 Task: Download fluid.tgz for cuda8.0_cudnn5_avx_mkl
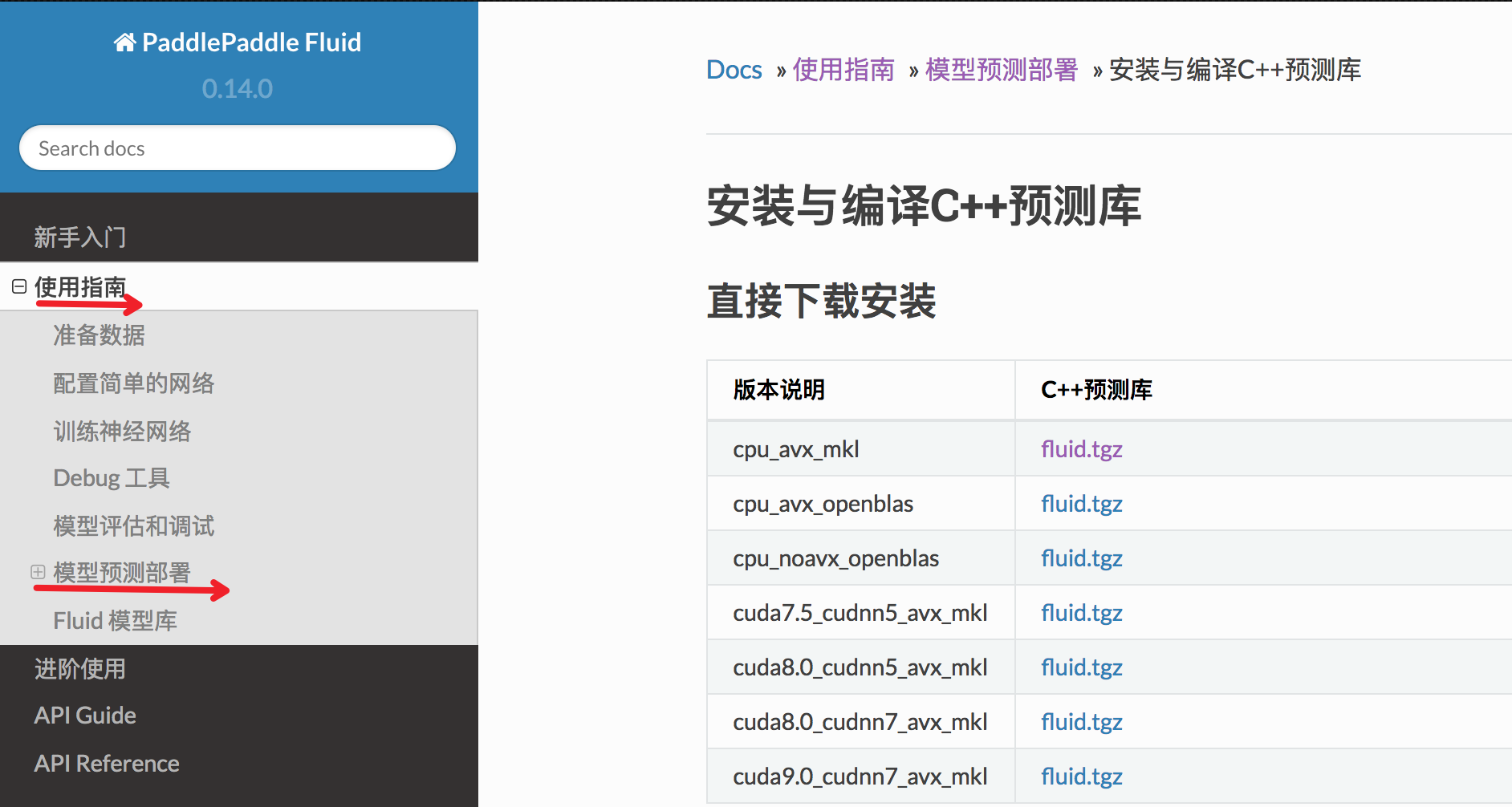point(1082,667)
